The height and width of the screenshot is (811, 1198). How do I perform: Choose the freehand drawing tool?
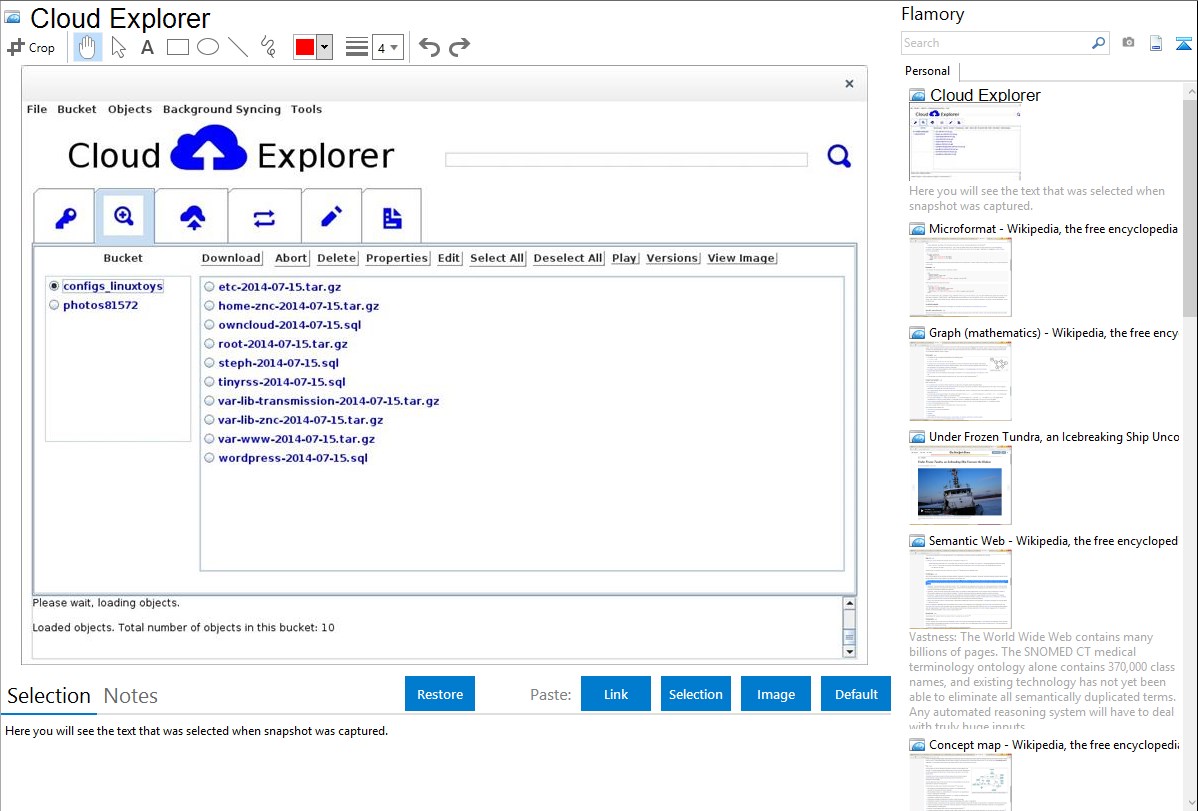pyautogui.click(x=268, y=47)
